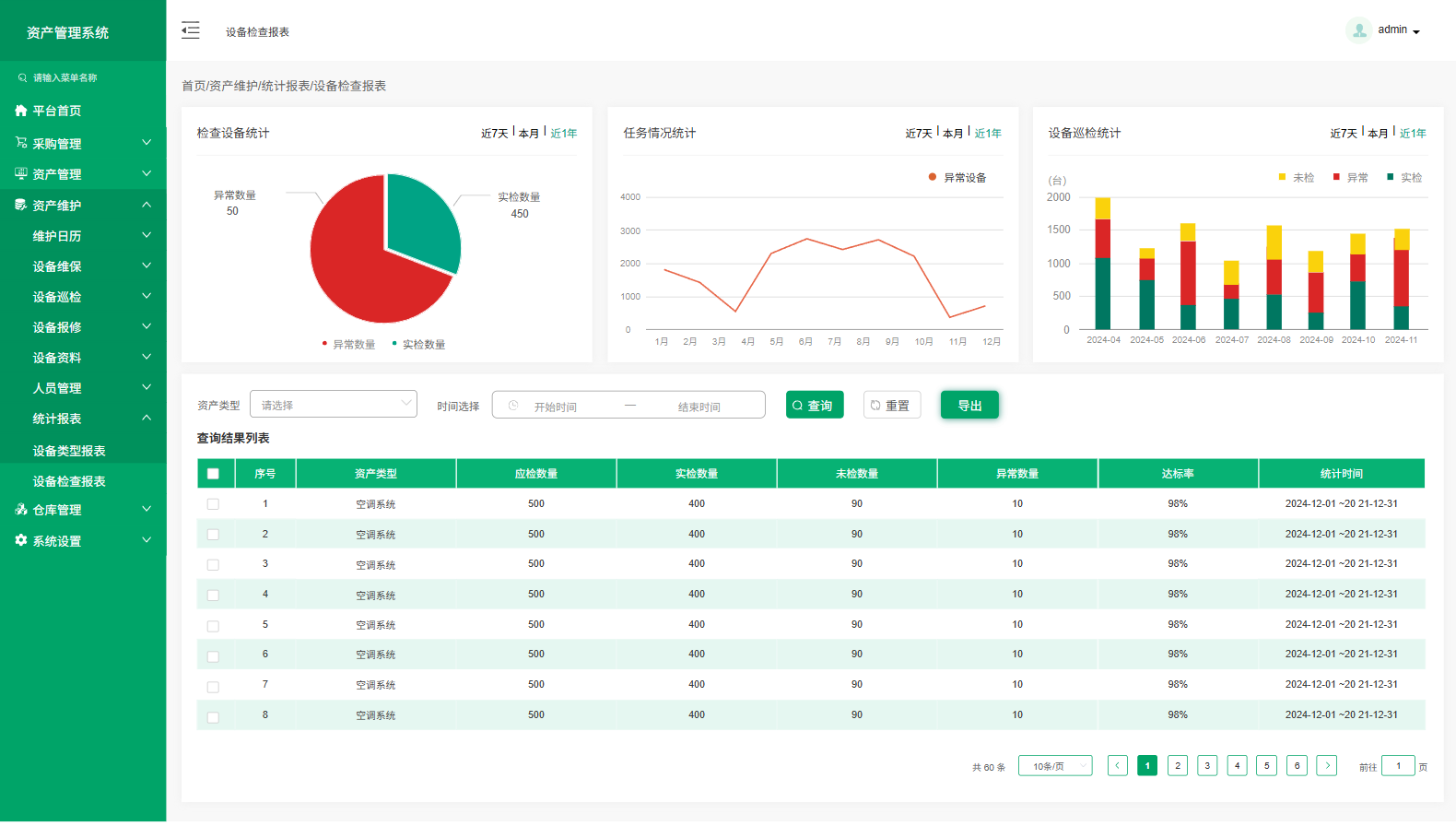The height and width of the screenshot is (826, 1456).
Task: Toggle the 异常设备 legend marker
Action: [x=933, y=178]
